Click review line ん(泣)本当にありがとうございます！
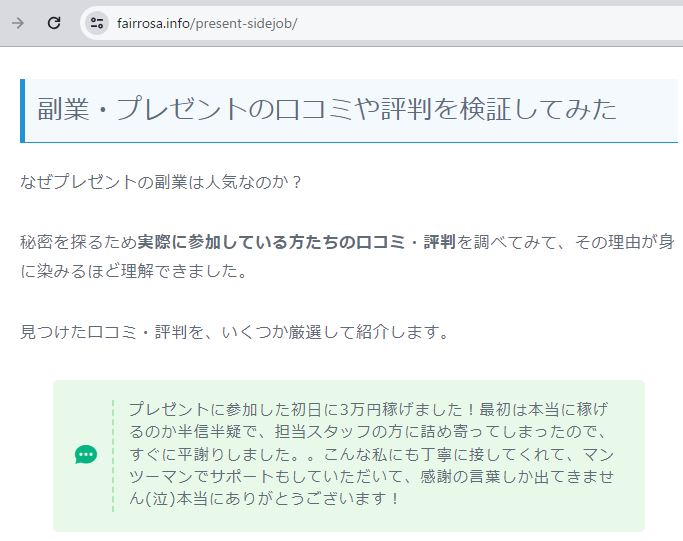The image size is (683, 541). [264, 498]
